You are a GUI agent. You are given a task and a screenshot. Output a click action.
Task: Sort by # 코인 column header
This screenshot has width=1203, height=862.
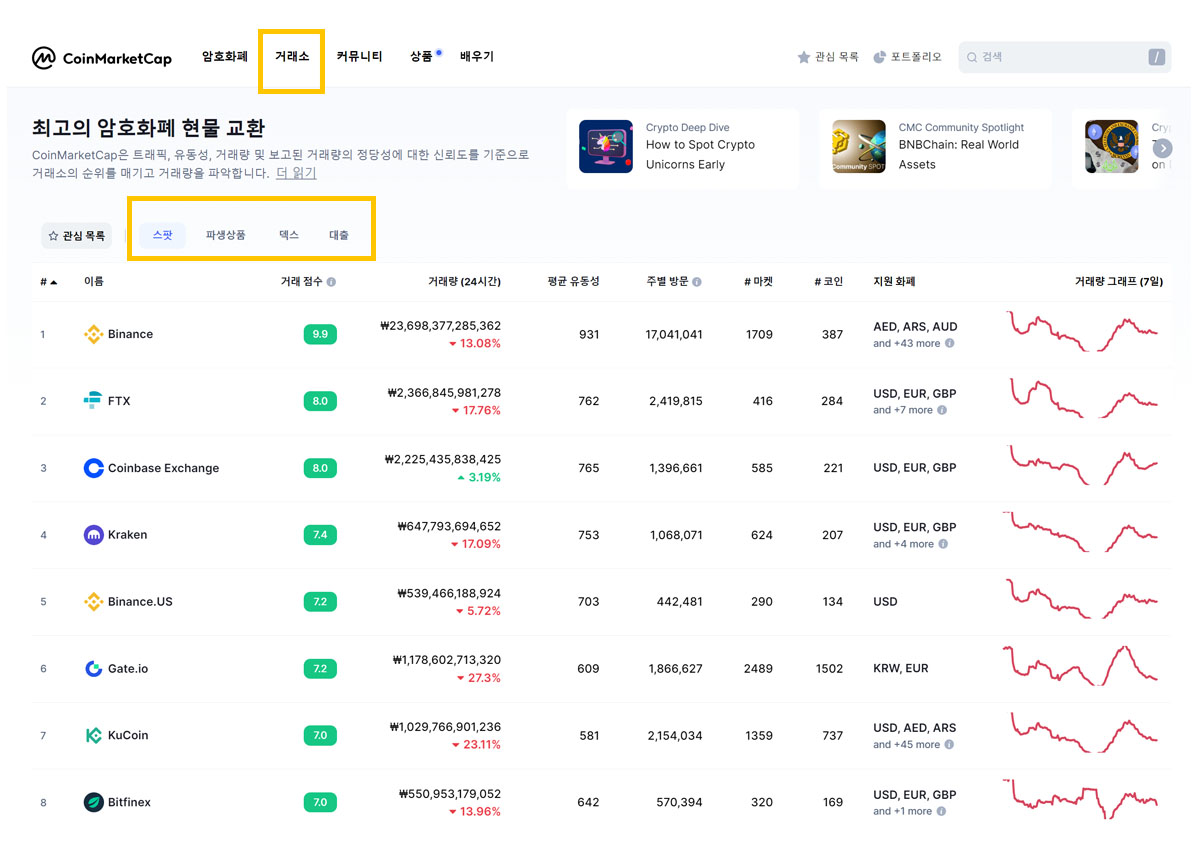[x=829, y=282]
